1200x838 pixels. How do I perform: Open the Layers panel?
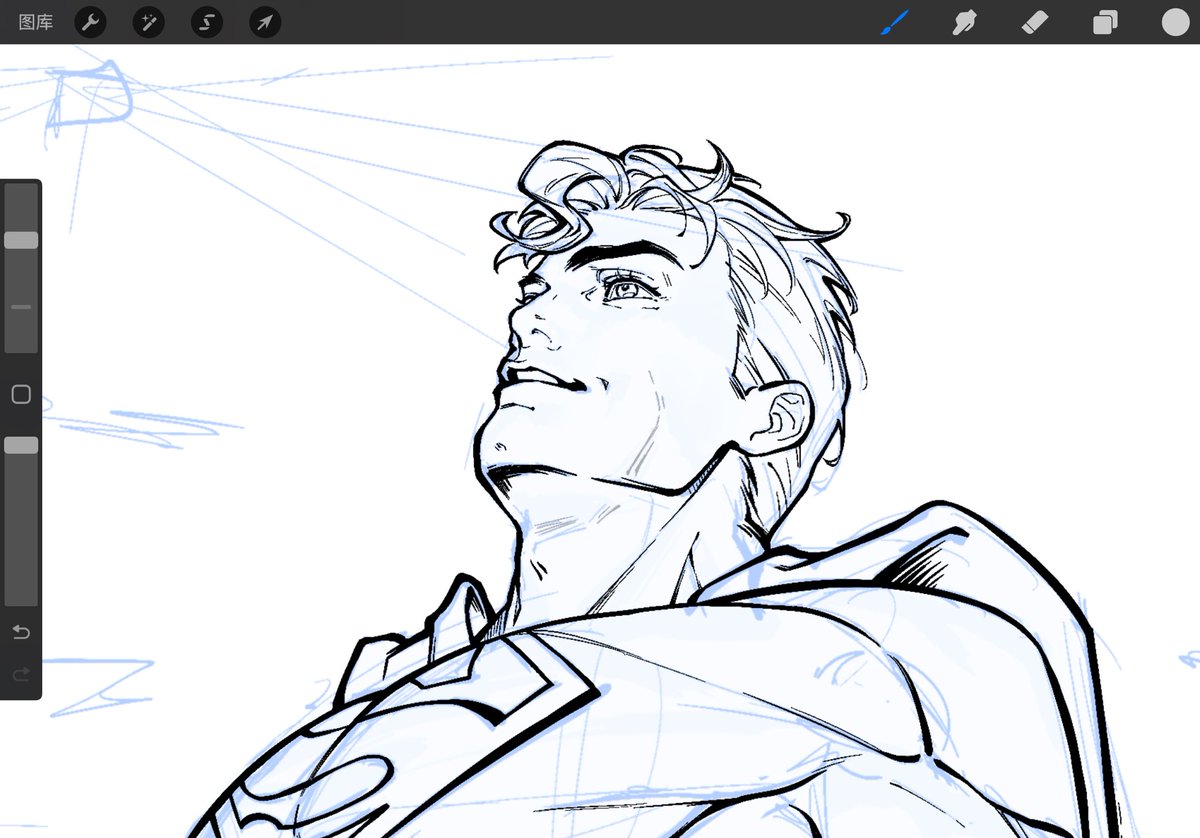1105,22
